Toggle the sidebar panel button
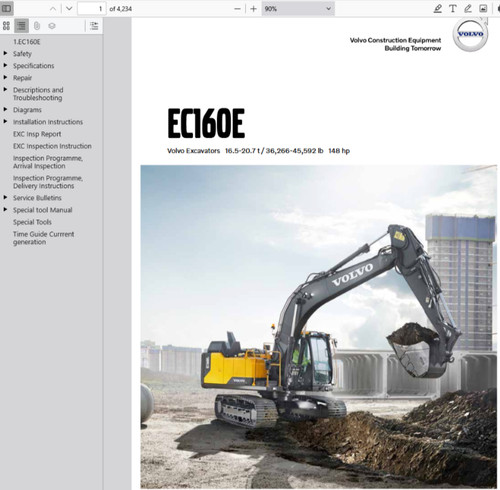The height and width of the screenshot is (490, 500). coord(6,9)
